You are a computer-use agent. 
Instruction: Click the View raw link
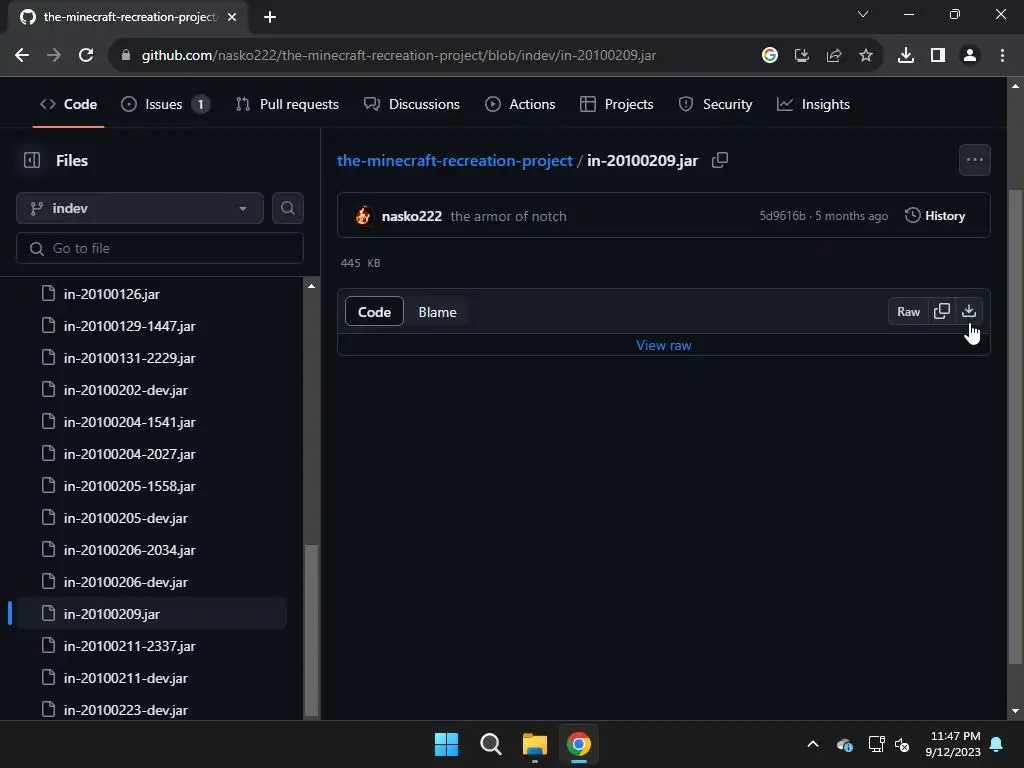(664, 345)
